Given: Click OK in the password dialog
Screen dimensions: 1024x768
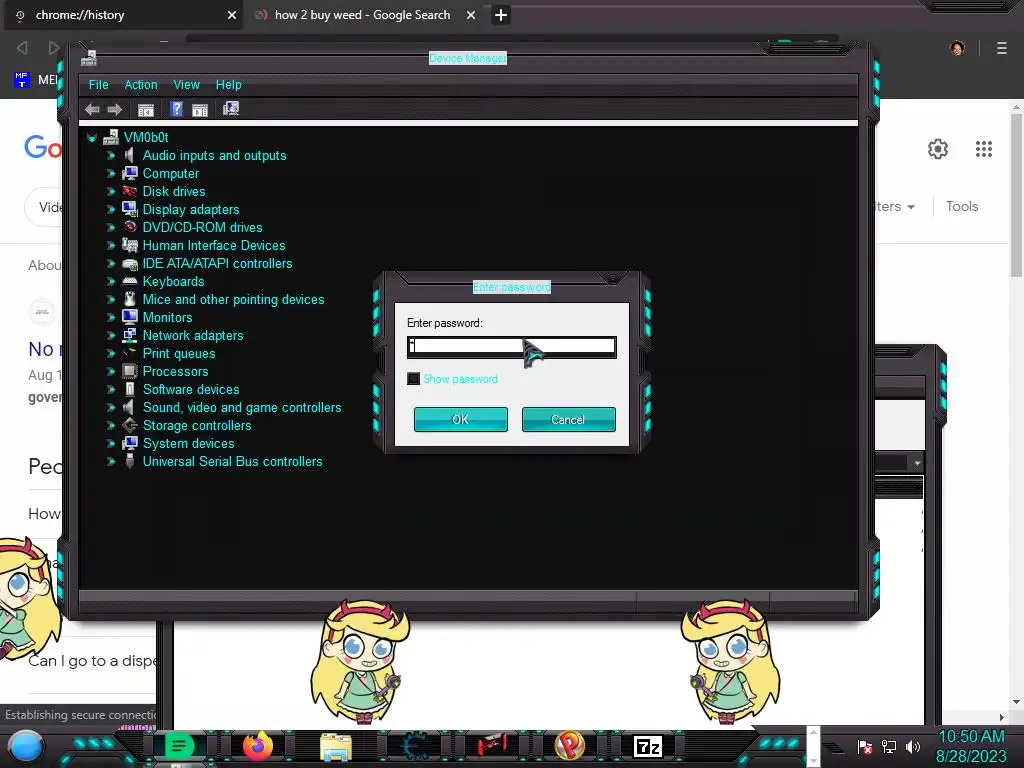Looking at the screenshot, I should pyautogui.click(x=460, y=419).
